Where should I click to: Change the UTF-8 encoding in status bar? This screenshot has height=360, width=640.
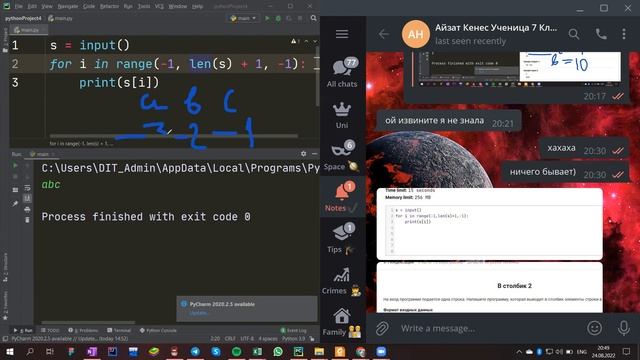tap(247, 338)
